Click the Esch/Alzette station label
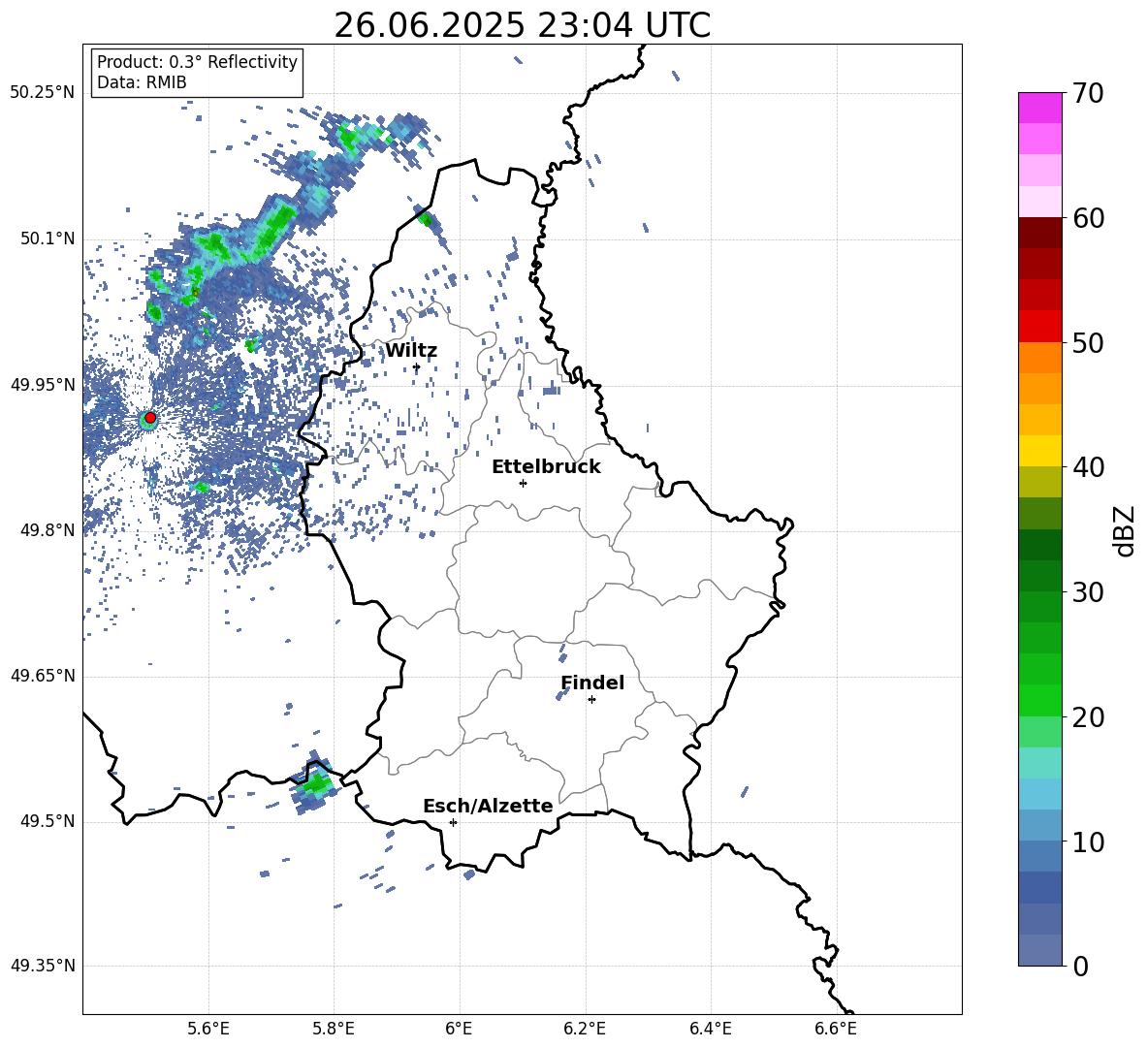 pos(488,806)
